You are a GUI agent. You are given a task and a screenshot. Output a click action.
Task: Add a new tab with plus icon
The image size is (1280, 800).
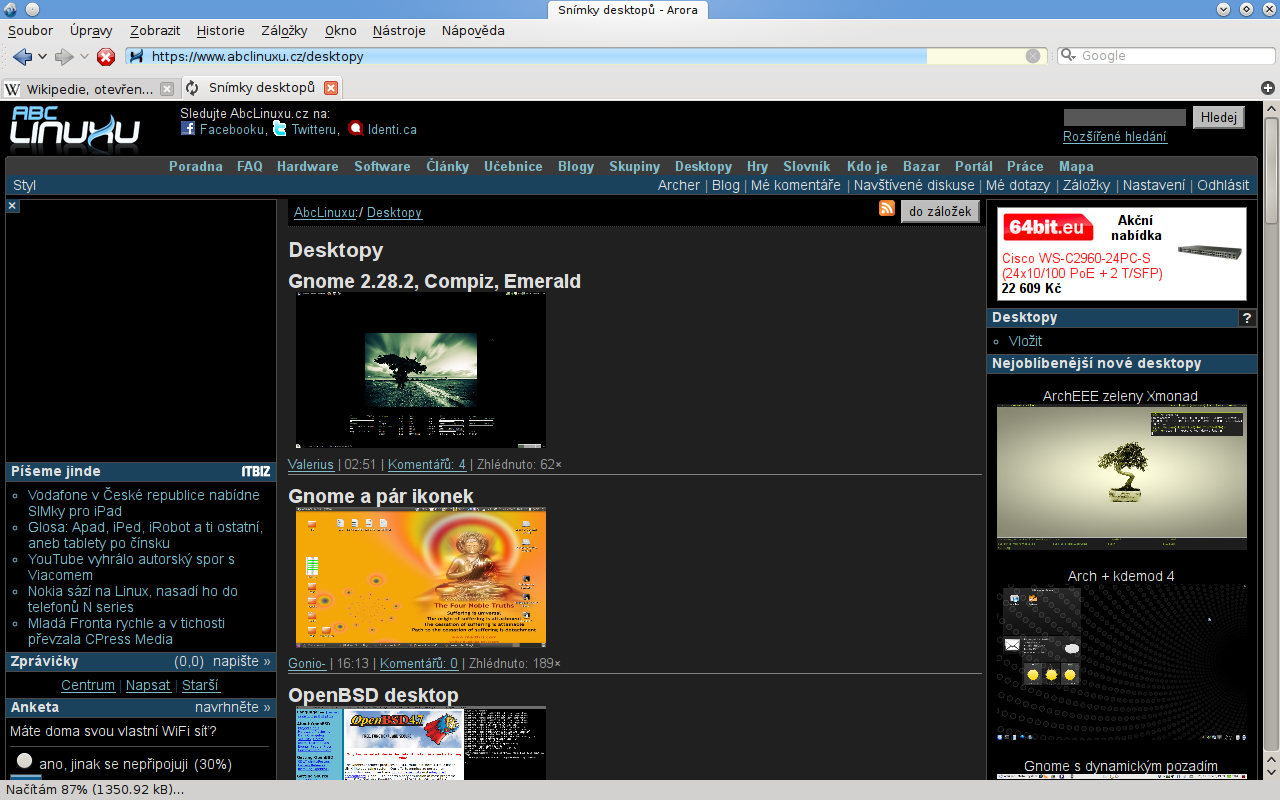(x=1267, y=88)
